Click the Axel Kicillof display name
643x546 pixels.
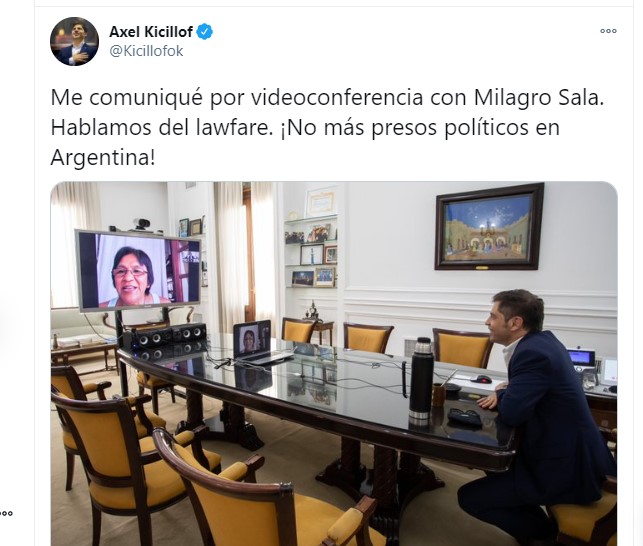[x=150, y=32]
